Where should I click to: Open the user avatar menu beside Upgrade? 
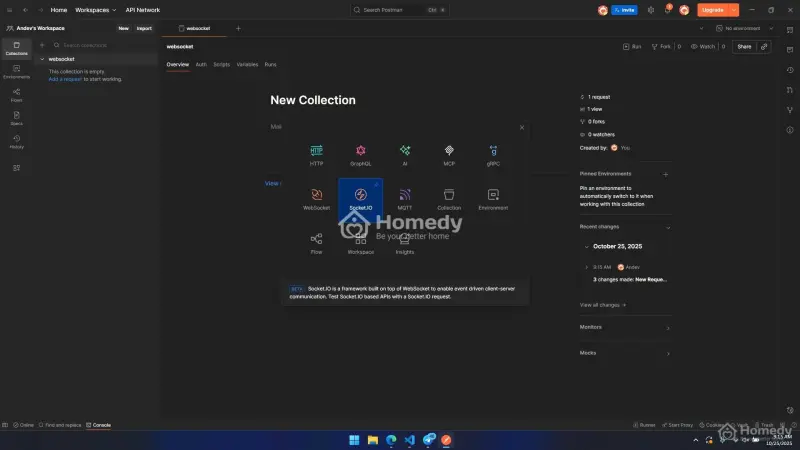coord(684,10)
